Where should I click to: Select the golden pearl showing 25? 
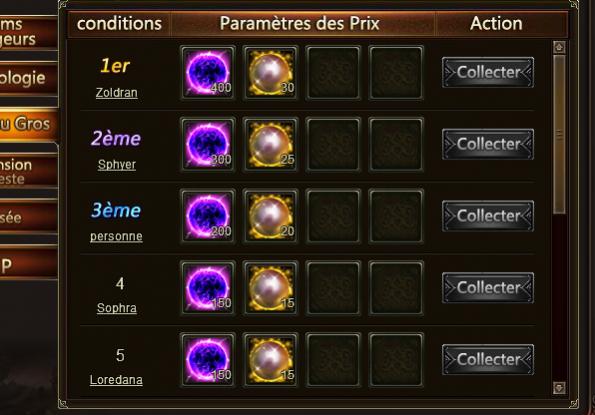tap(271, 145)
